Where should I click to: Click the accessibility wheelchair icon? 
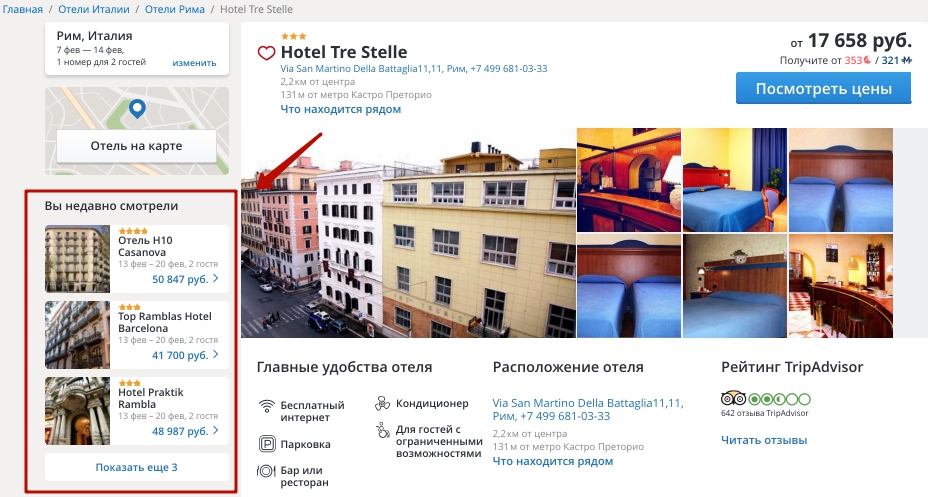[x=383, y=430]
